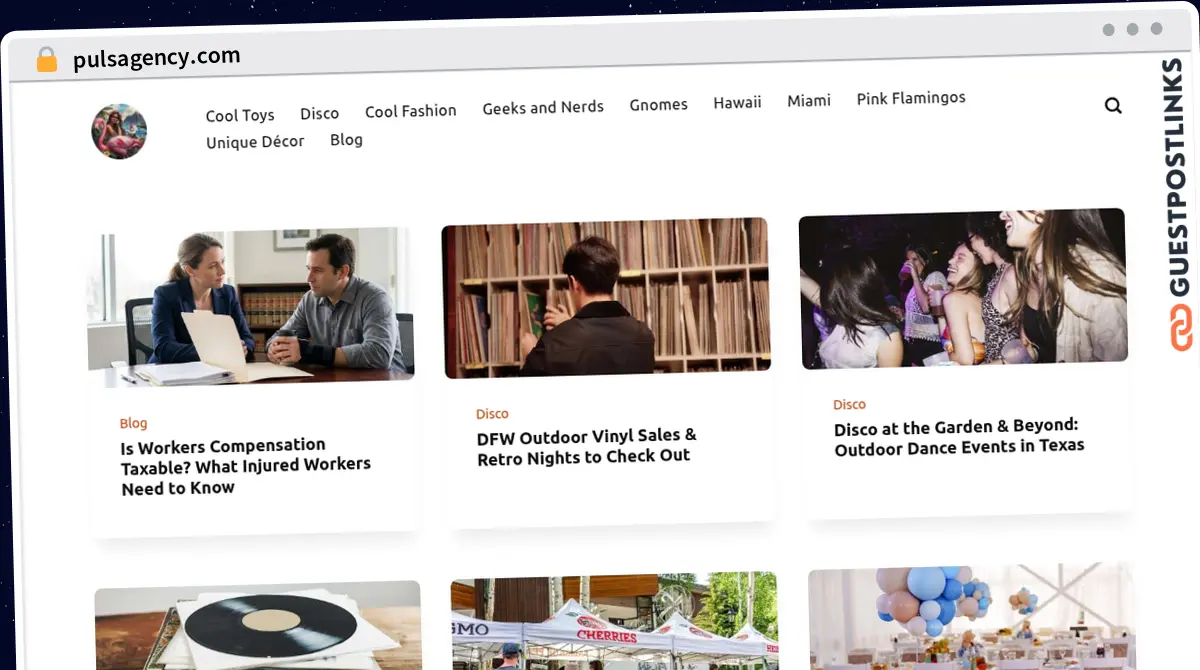Go to Cool Fashion category
This screenshot has width=1200, height=670.
(x=411, y=110)
